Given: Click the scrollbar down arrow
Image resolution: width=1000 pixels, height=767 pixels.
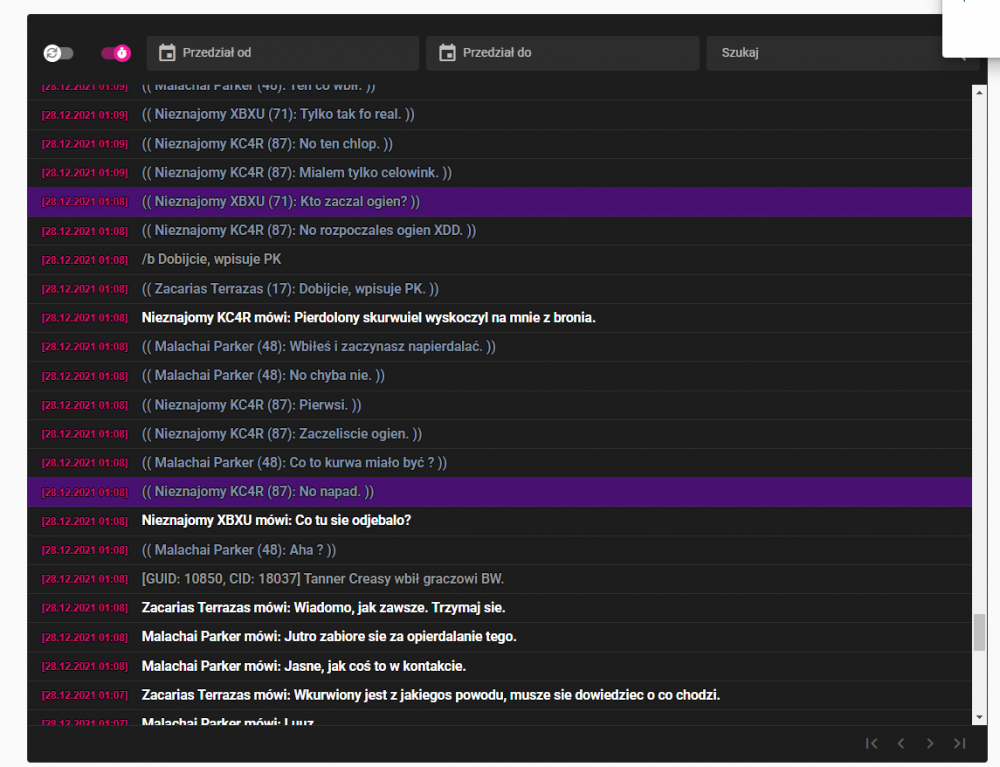Looking at the screenshot, I should coord(979,717).
